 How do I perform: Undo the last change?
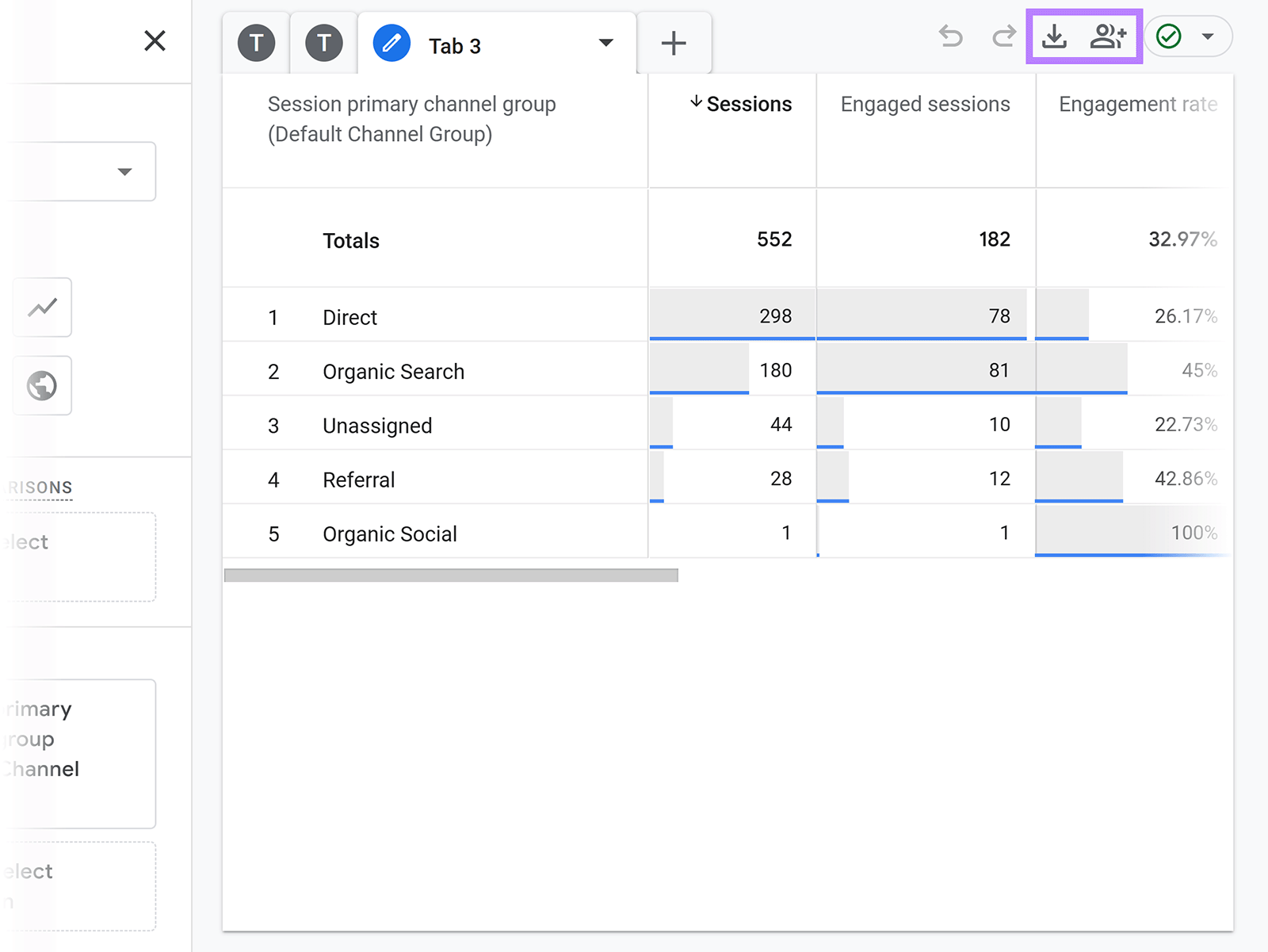tap(950, 36)
